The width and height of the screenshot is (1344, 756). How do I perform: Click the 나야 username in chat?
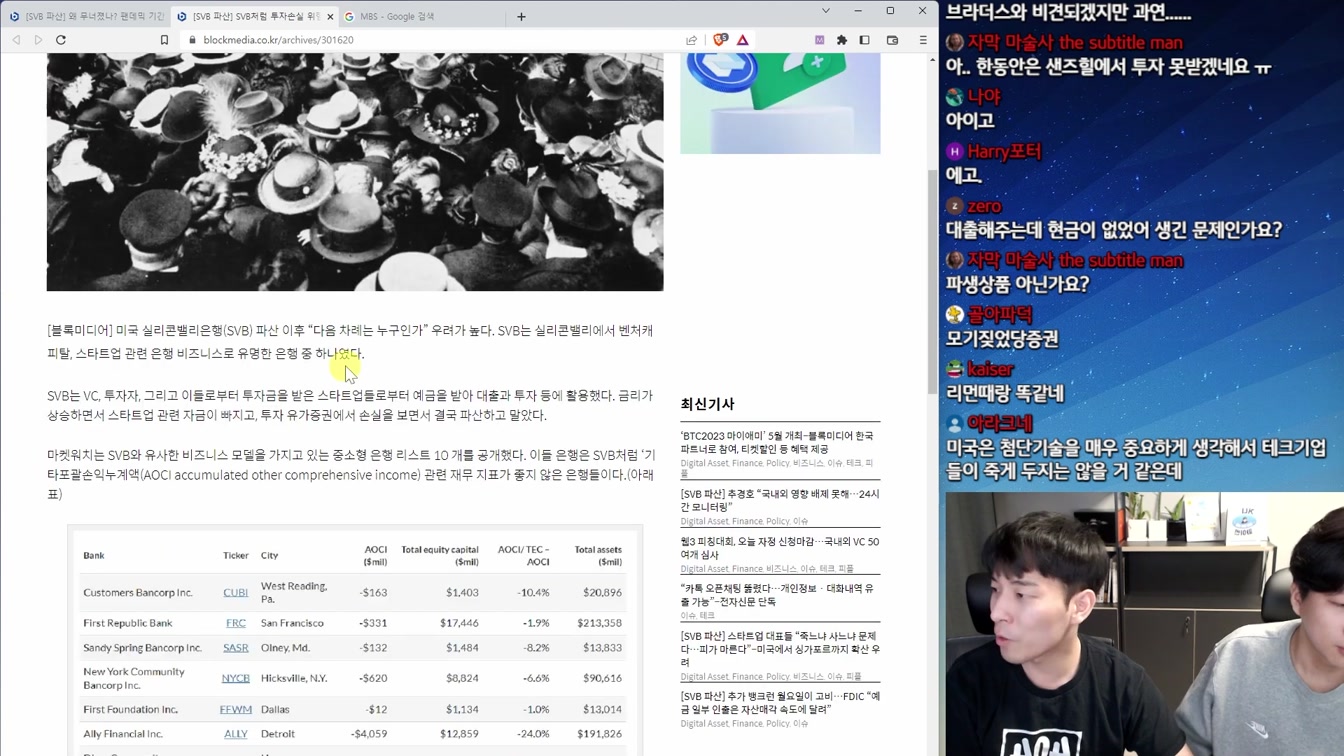click(984, 97)
